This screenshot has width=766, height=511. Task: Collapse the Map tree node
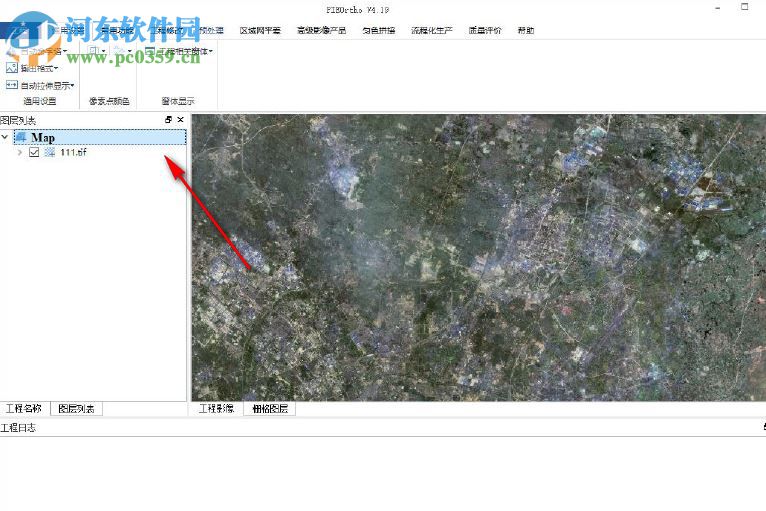(5, 137)
